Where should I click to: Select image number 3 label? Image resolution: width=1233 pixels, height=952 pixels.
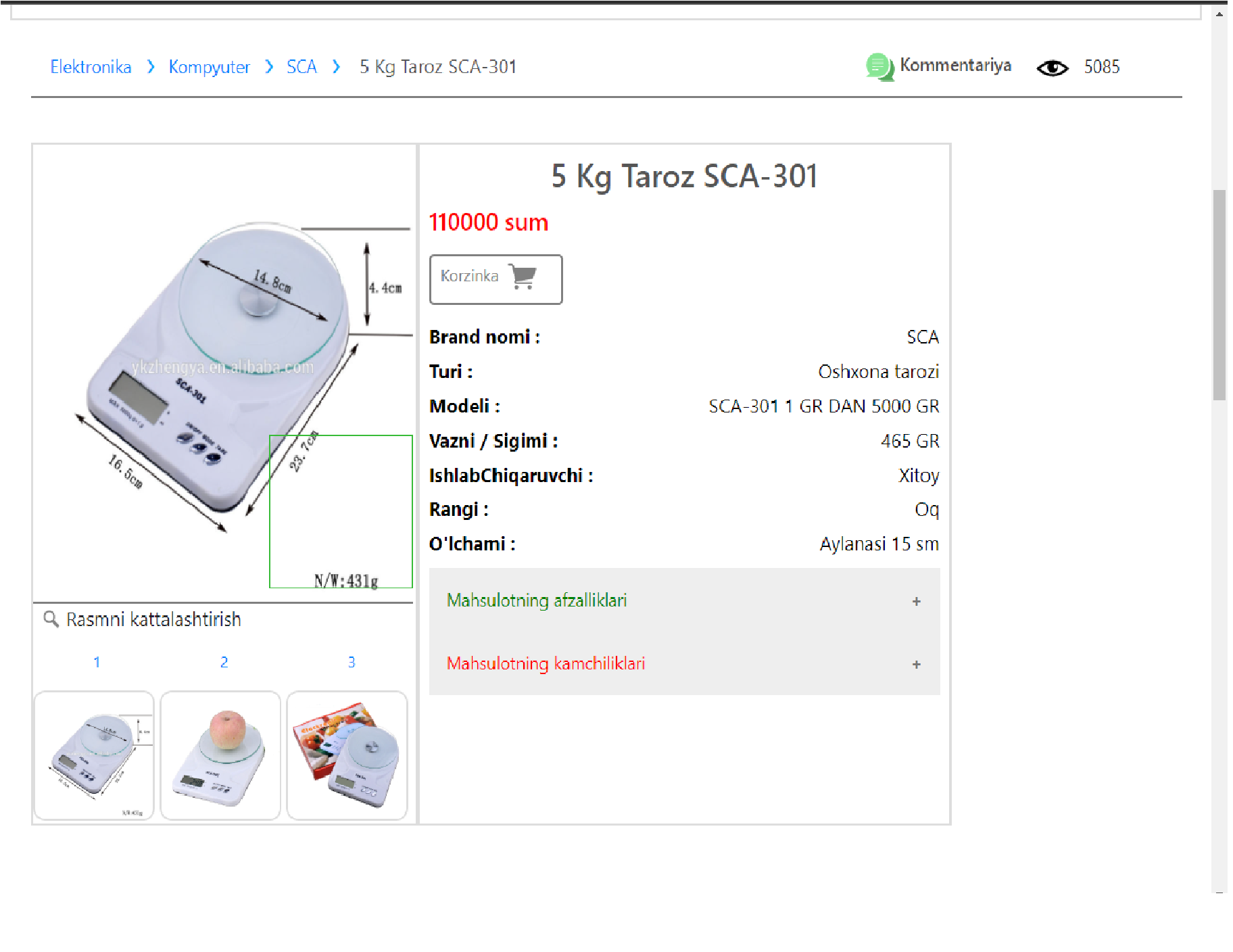click(351, 662)
